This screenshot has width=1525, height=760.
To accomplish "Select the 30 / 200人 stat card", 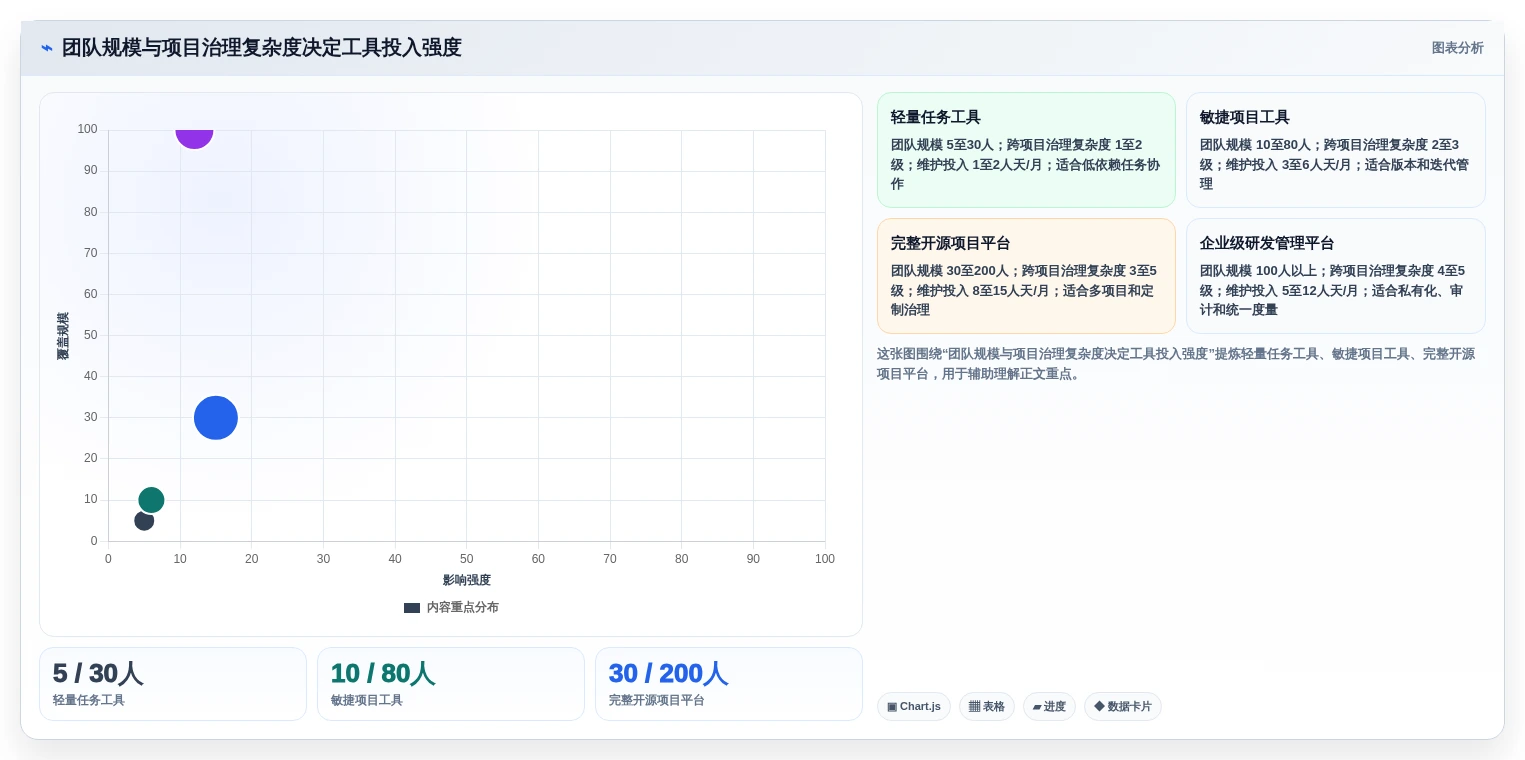I will 729,684.
